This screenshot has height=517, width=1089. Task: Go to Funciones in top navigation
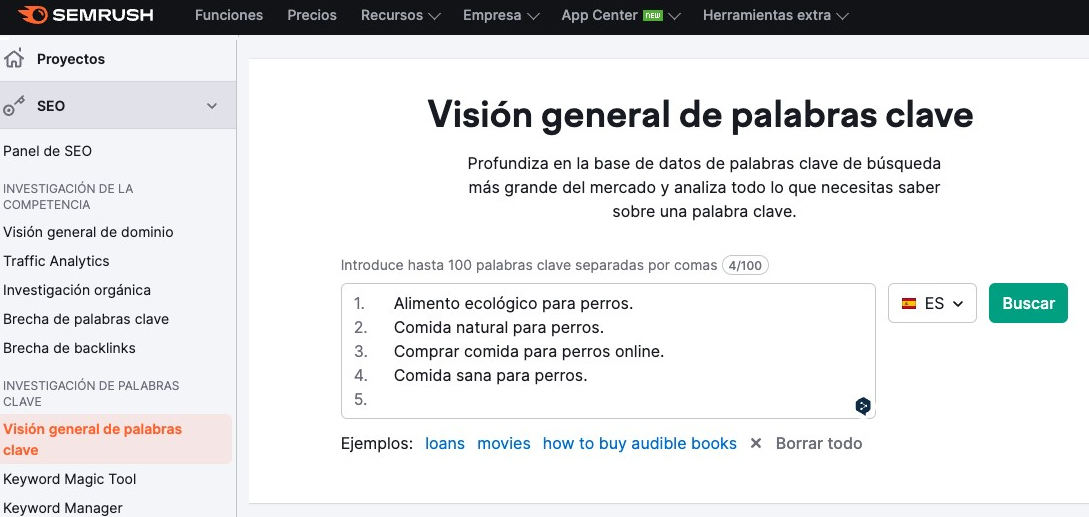pos(229,15)
